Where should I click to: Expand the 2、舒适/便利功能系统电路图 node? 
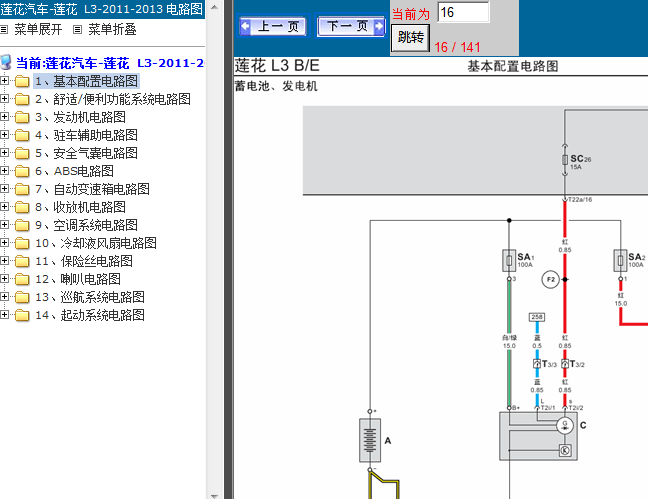point(4,98)
